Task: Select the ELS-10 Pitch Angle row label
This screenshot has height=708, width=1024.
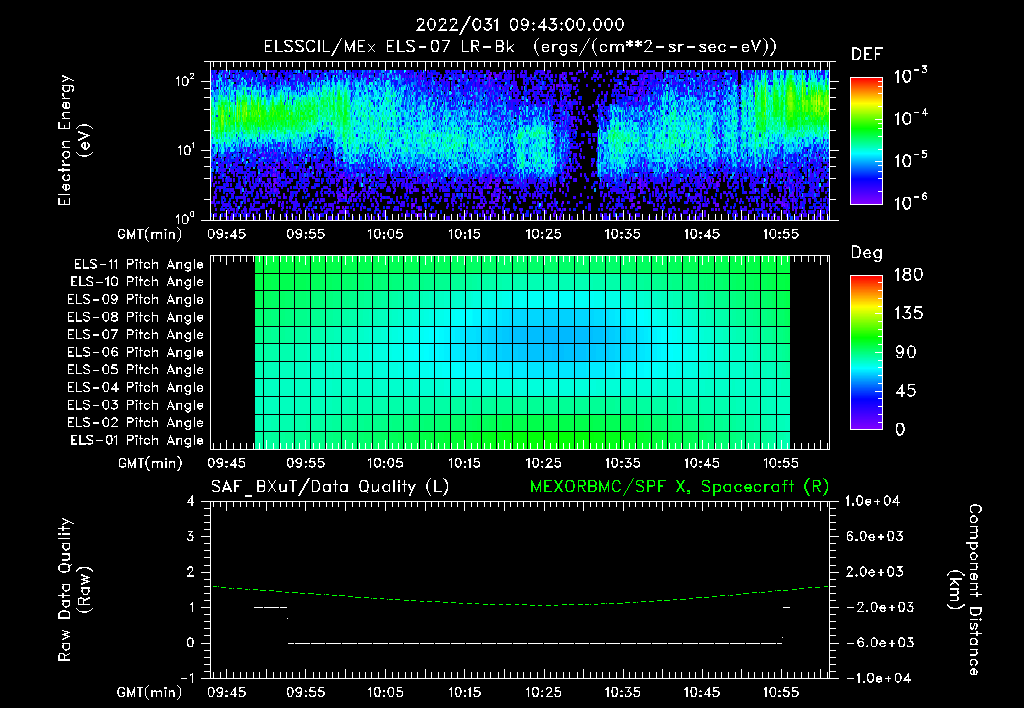Action: [x=137, y=282]
